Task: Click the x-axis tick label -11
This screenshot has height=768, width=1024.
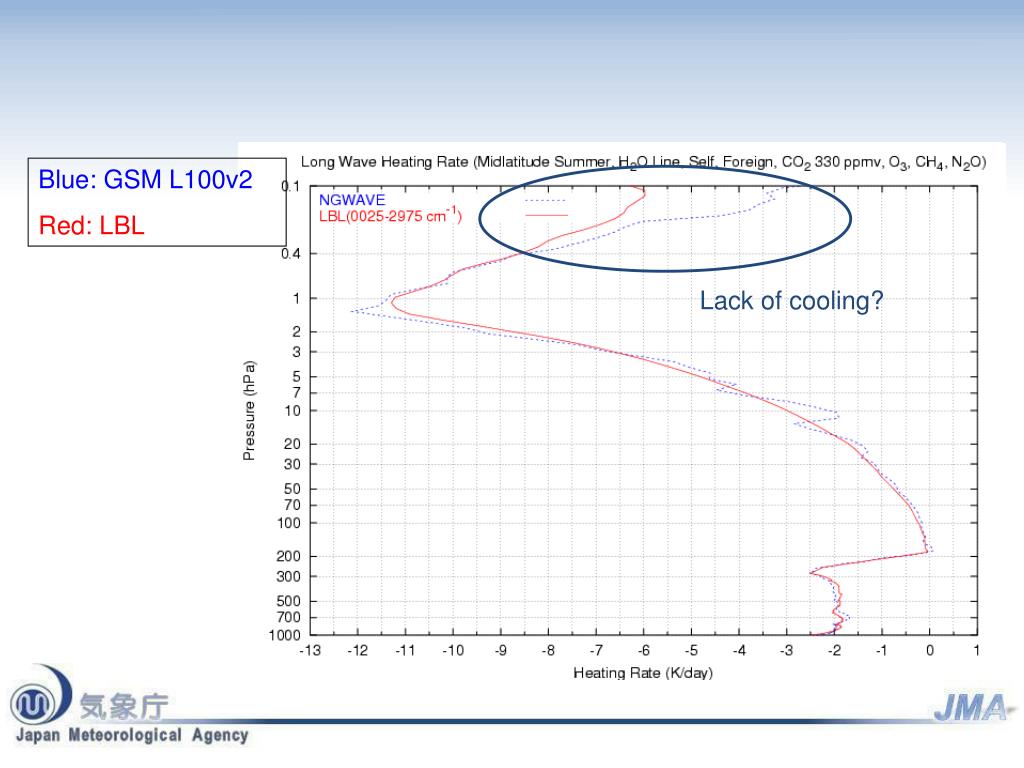Action: (x=405, y=650)
